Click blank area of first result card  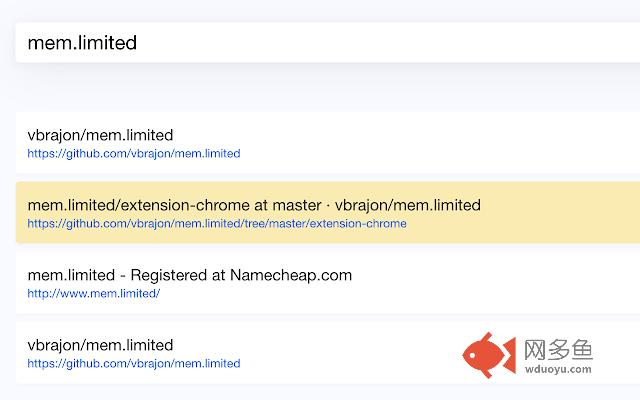(450, 143)
